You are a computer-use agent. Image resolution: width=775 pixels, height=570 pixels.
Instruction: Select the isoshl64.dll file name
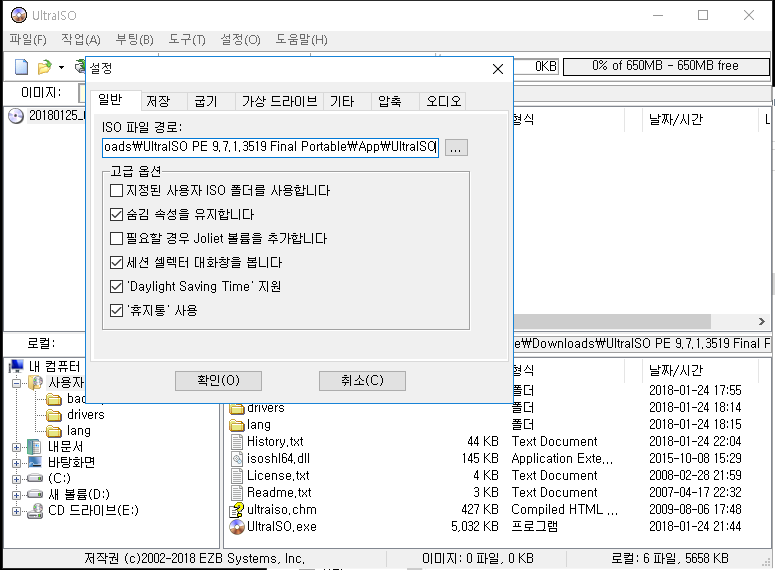click(x=278, y=458)
